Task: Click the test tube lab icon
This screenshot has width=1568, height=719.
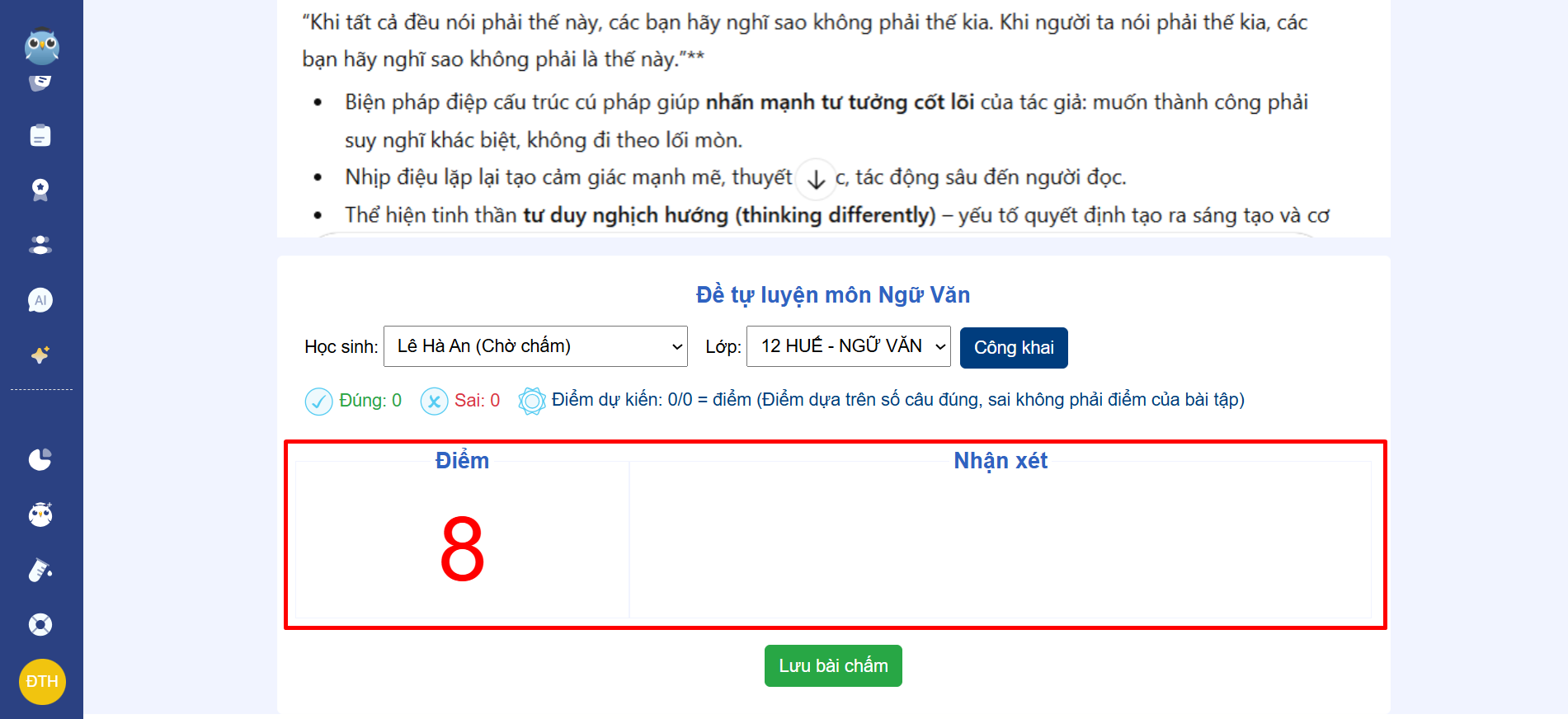Action: [40, 570]
